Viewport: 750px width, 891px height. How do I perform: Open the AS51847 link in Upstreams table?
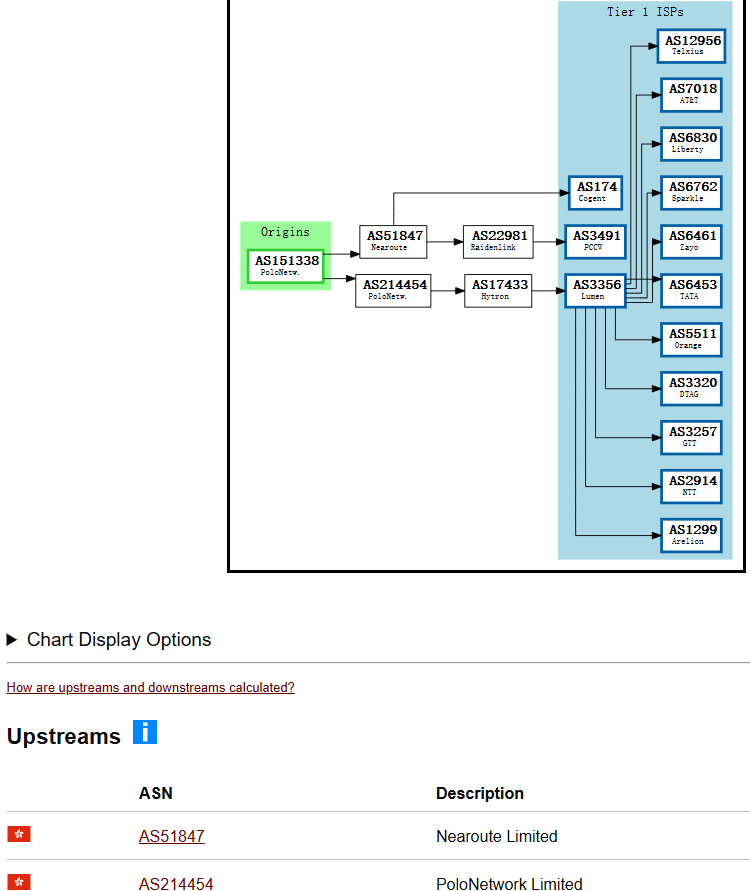(172, 836)
